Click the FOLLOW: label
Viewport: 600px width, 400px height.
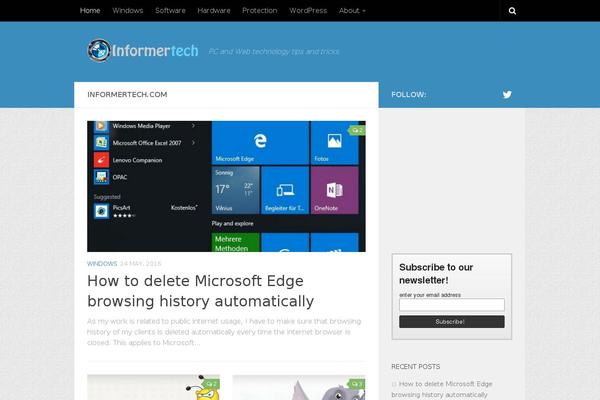click(x=409, y=95)
